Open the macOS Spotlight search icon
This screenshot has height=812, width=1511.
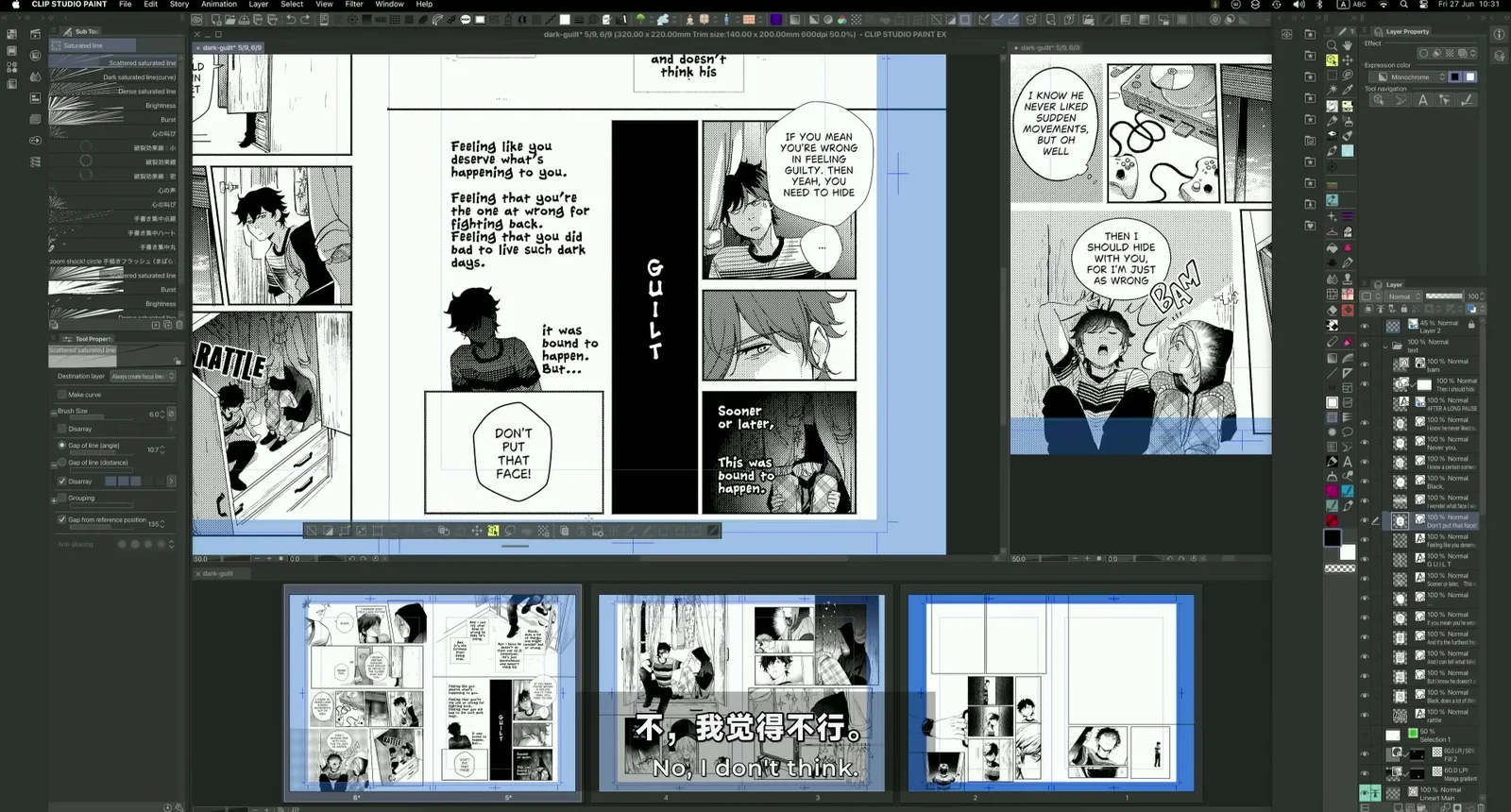tap(1403, 5)
